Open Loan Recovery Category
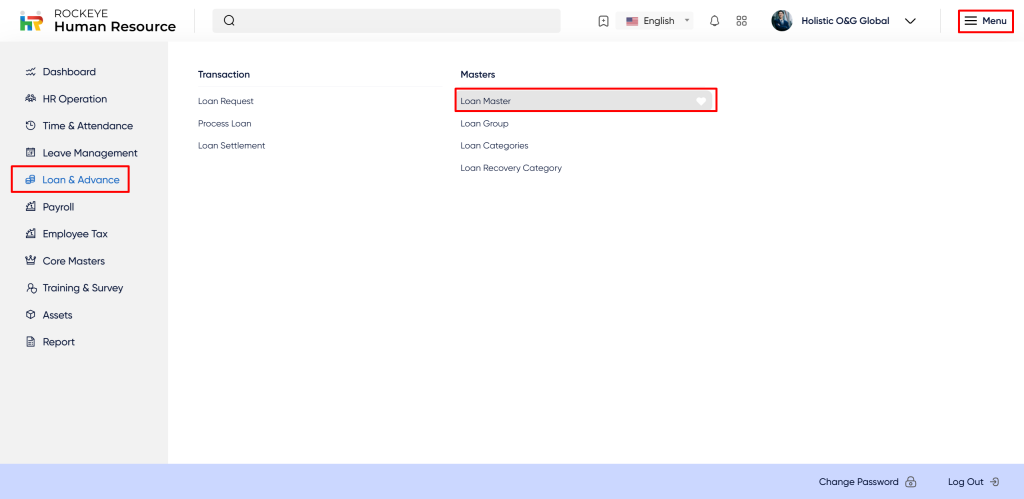Image resolution: width=1024 pixels, height=499 pixels. (511, 168)
